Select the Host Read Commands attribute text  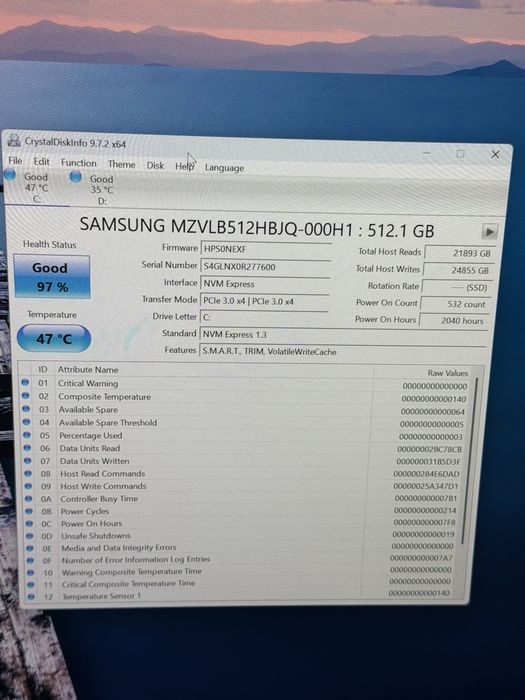pyautogui.click(x=103, y=473)
